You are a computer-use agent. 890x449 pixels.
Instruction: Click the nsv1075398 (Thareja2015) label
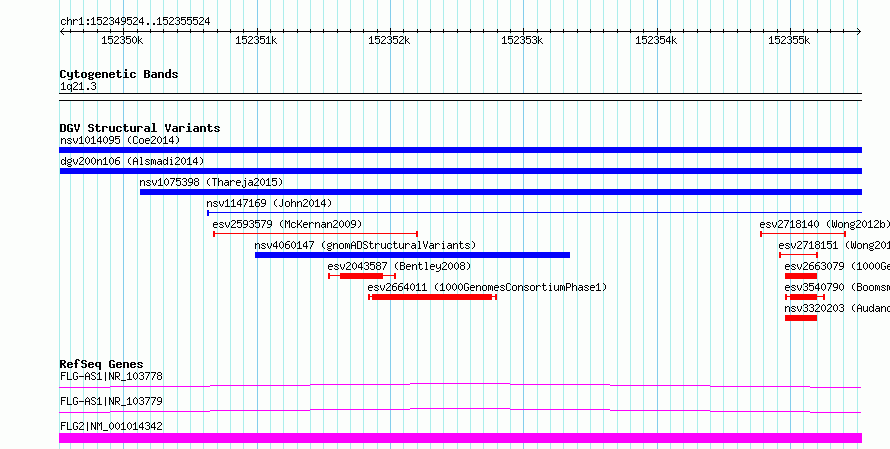pos(211,182)
